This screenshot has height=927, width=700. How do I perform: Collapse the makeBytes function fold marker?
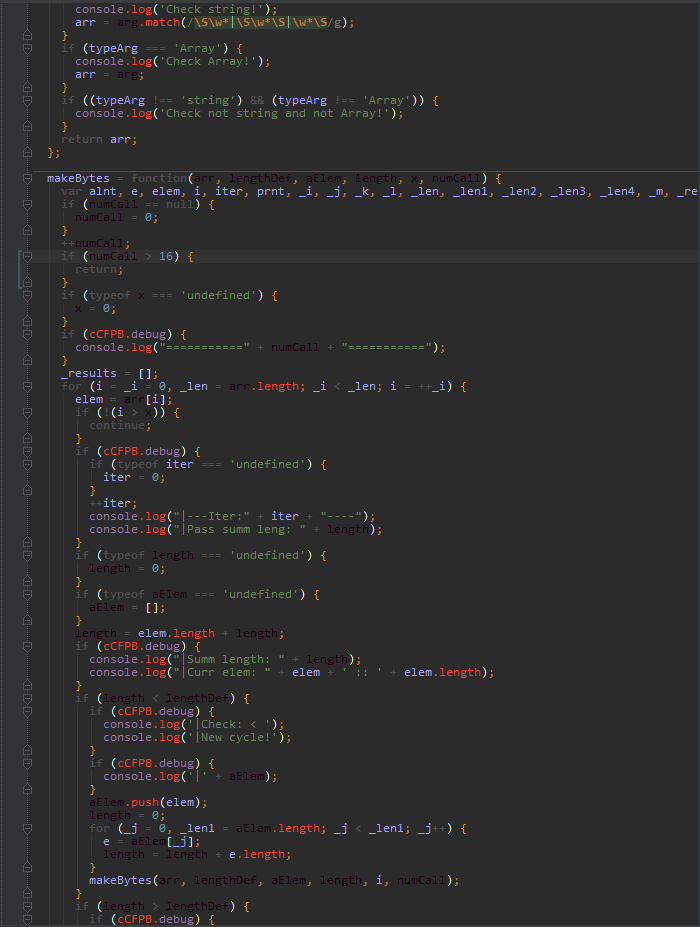pyautogui.click(x=27, y=178)
